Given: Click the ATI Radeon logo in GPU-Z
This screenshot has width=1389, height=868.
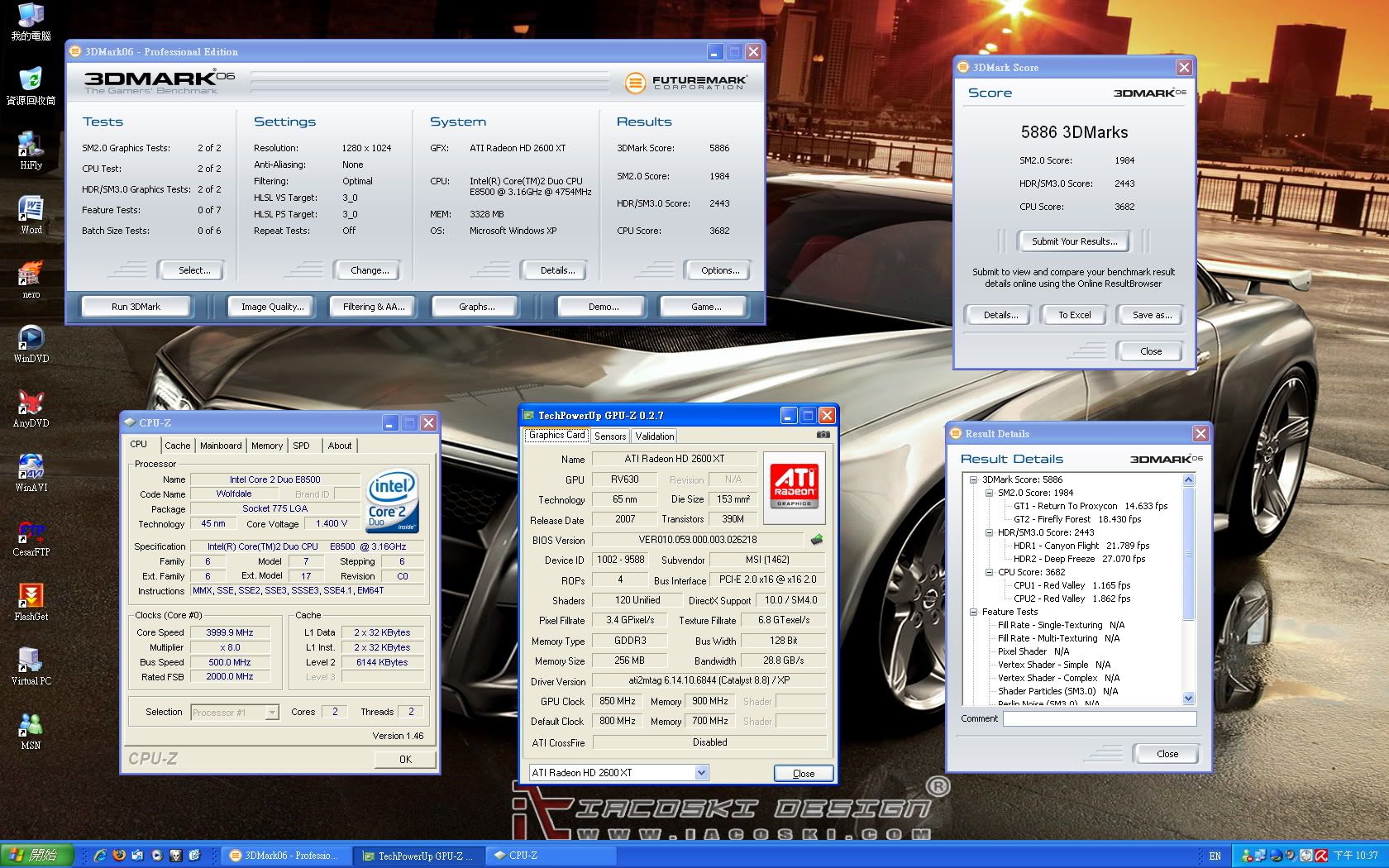Looking at the screenshot, I should click(794, 485).
